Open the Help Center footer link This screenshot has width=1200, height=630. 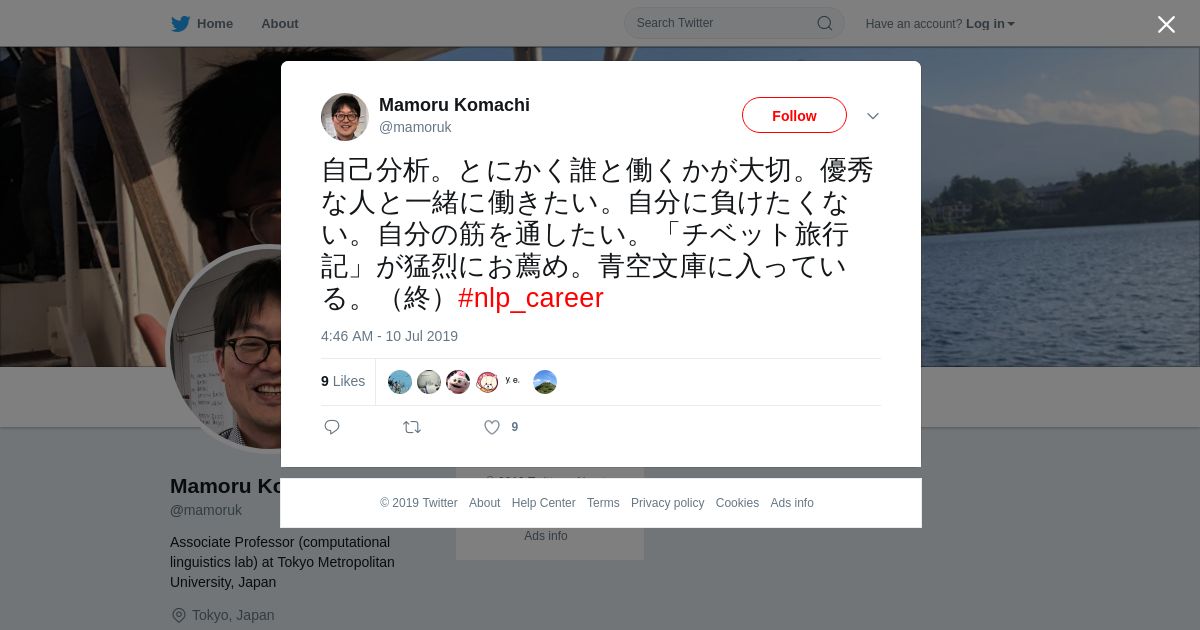543,503
